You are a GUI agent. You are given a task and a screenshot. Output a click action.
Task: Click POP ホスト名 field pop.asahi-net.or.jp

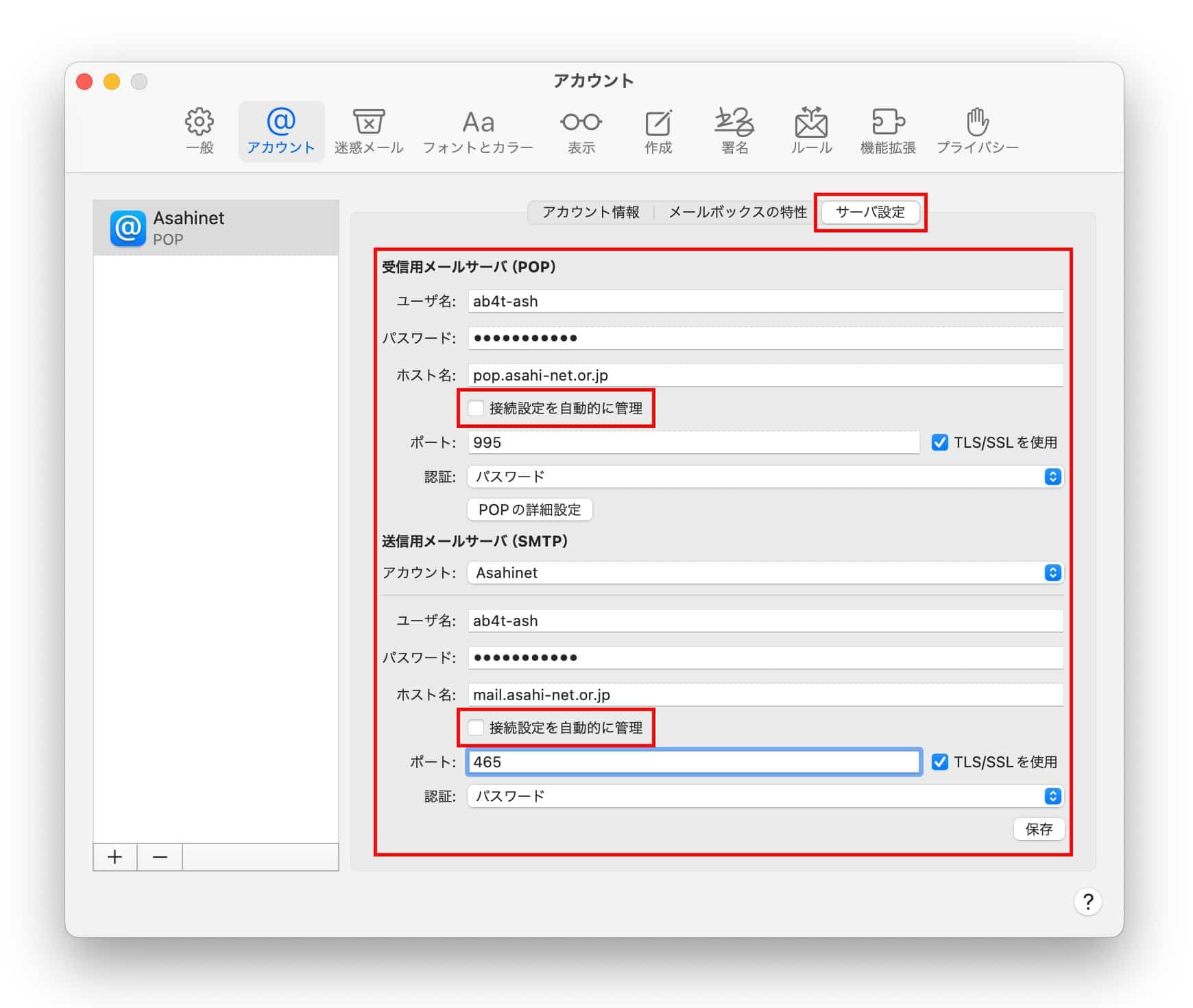click(x=765, y=375)
